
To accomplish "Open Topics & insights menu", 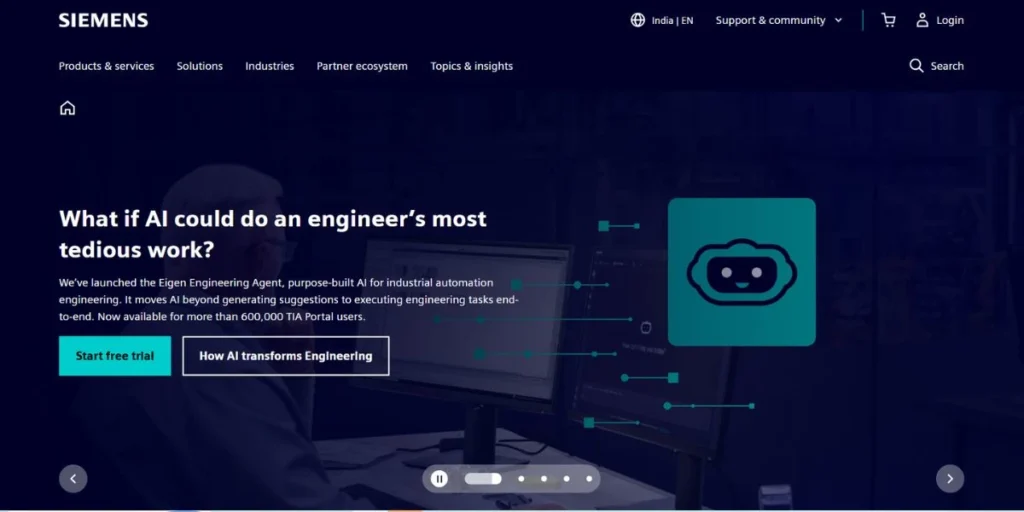I will 472,66.
